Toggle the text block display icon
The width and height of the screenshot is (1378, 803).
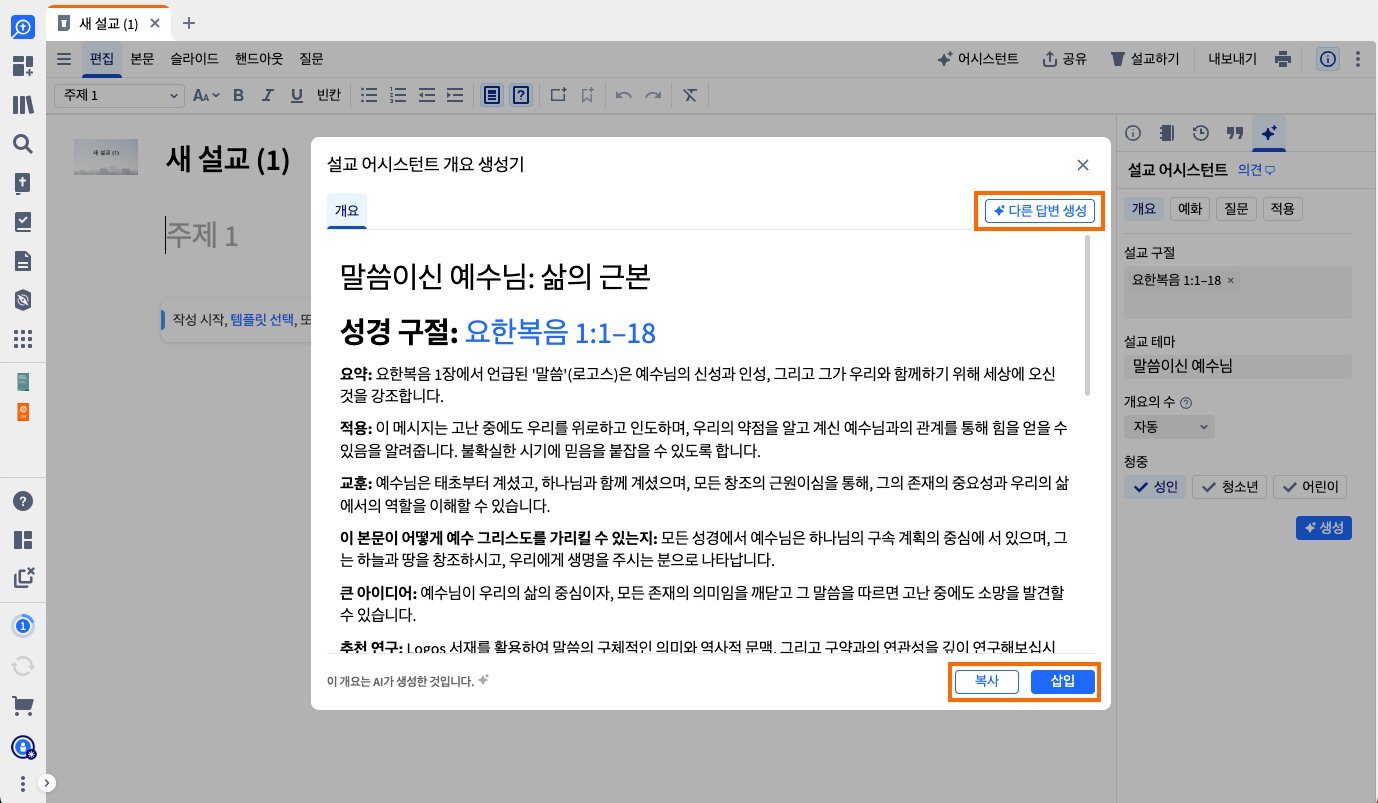492,95
